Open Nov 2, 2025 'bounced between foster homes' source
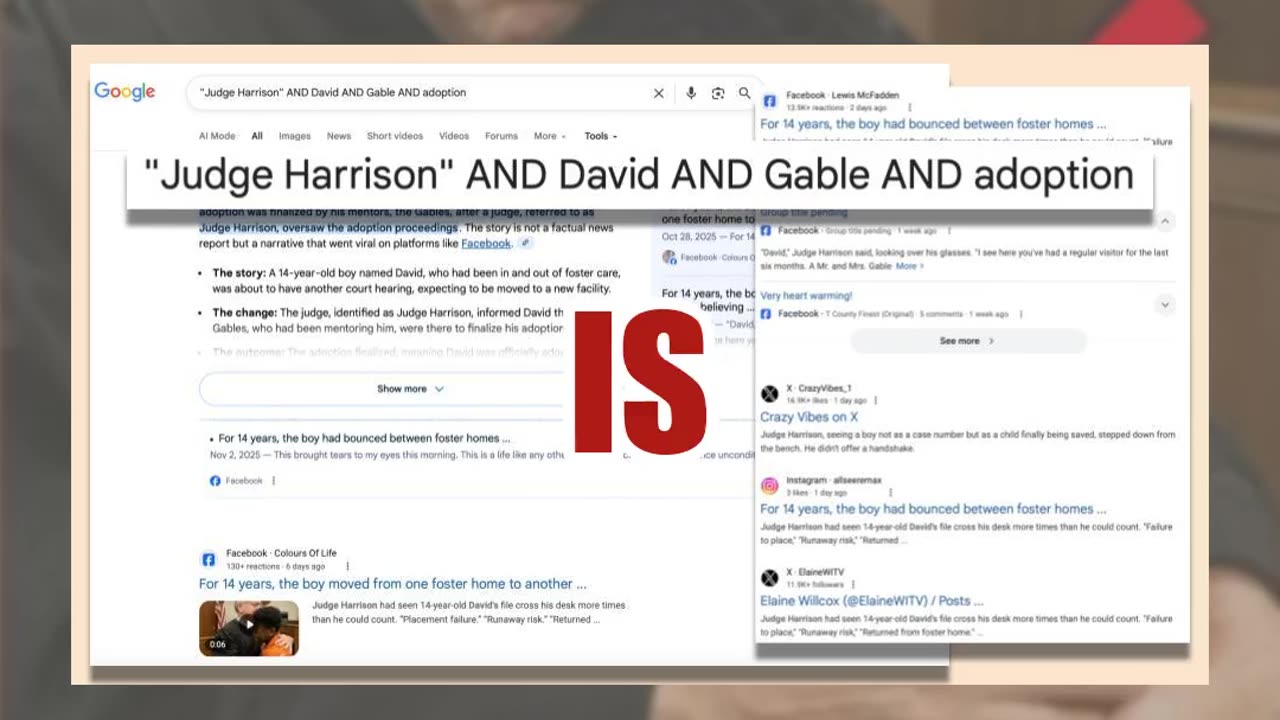 [x=365, y=438]
